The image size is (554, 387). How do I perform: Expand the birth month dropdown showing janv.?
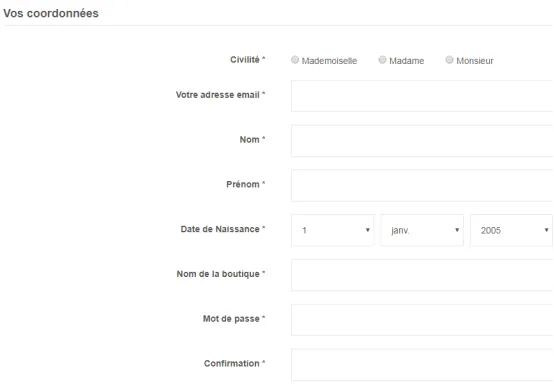422,230
